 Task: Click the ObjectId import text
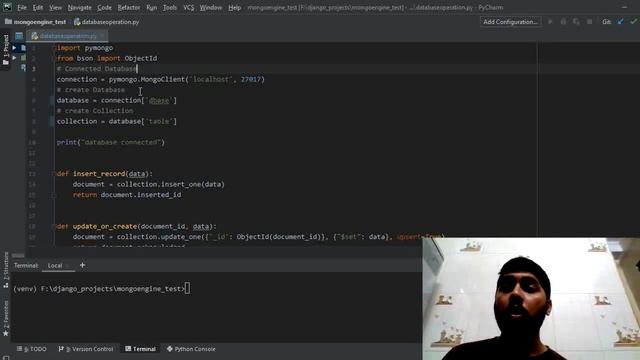[x=140, y=58]
